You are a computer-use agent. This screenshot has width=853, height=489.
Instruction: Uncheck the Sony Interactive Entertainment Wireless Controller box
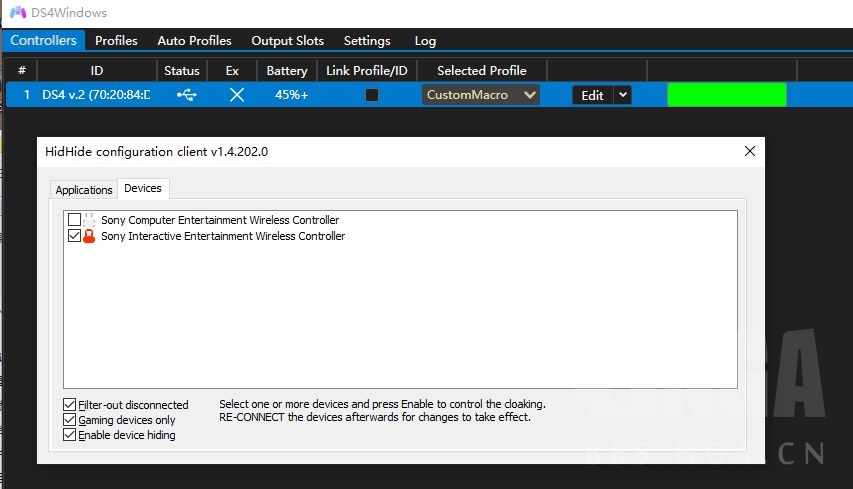(x=74, y=237)
